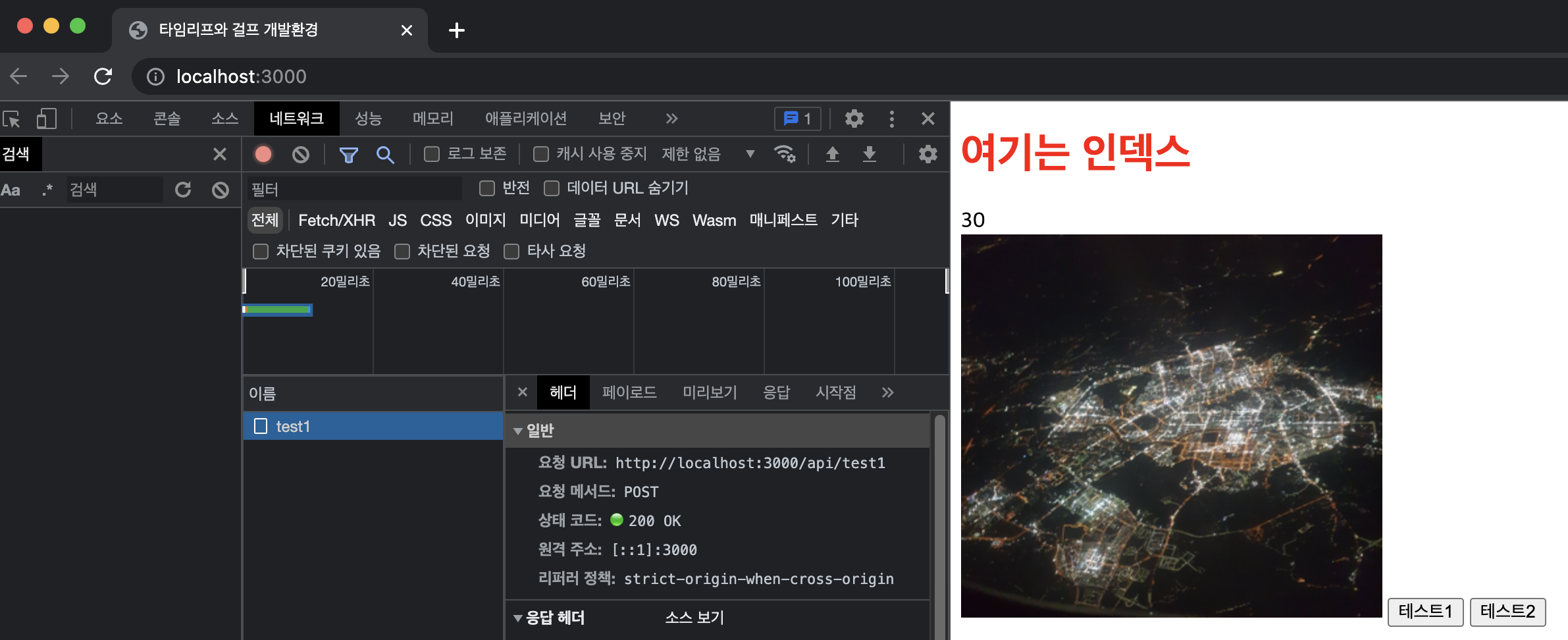Click the 테스트1 button on page
Image resolution: width=1568 pixels, height=640 pixels.
click(x=1426, y=612)
